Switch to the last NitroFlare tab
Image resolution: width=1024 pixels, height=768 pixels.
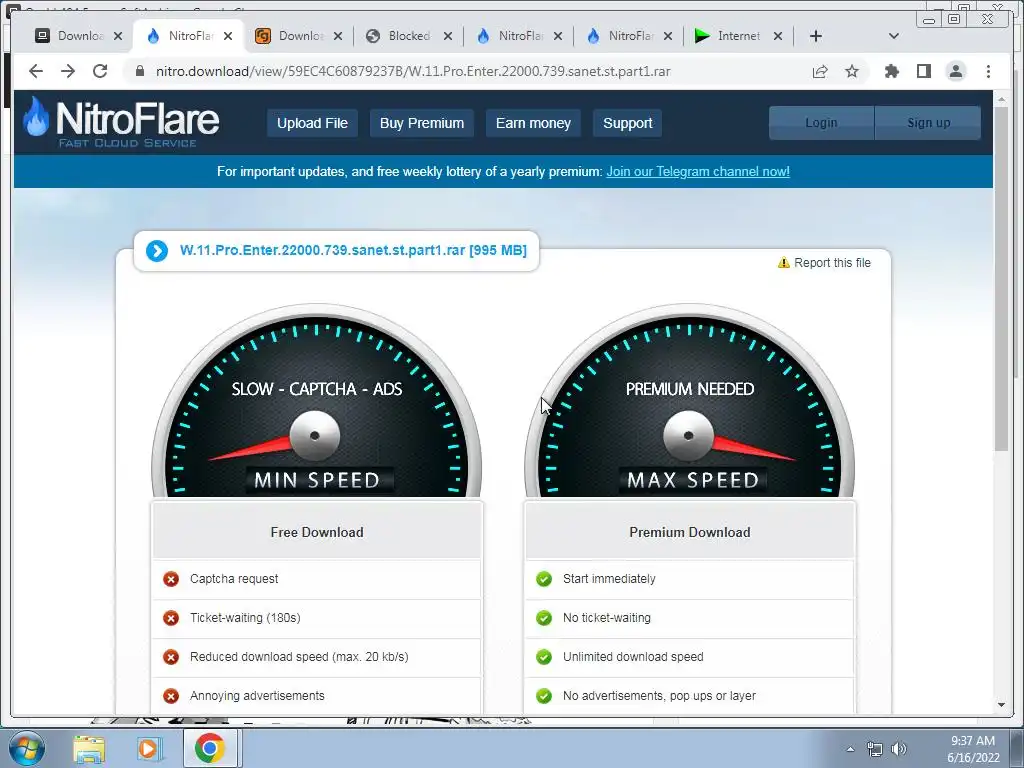628,36
